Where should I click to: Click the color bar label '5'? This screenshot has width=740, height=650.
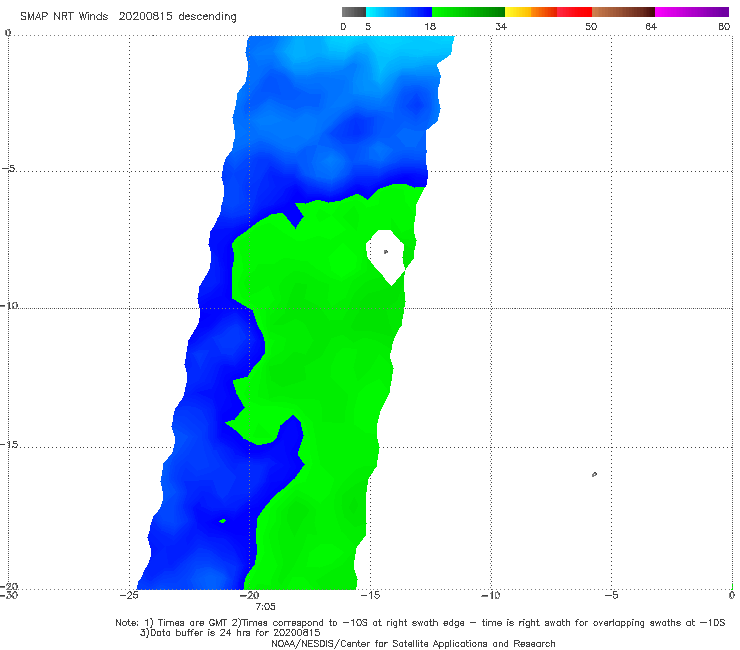tap(368, 27)
